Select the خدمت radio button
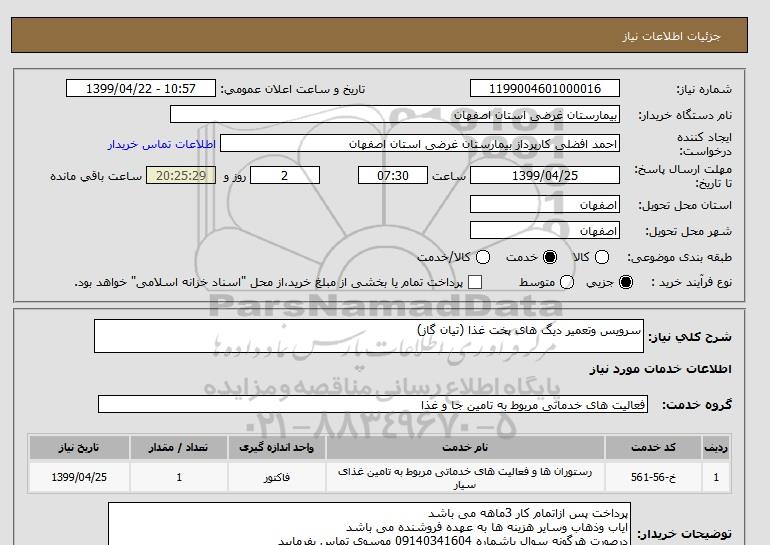 click(550, 257)
